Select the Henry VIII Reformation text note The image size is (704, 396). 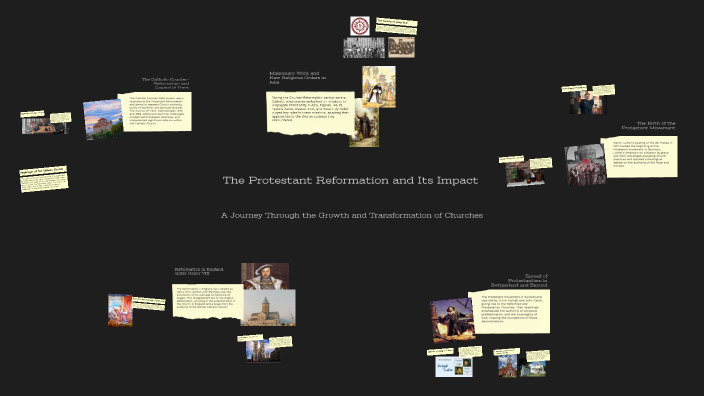(207, 301)
